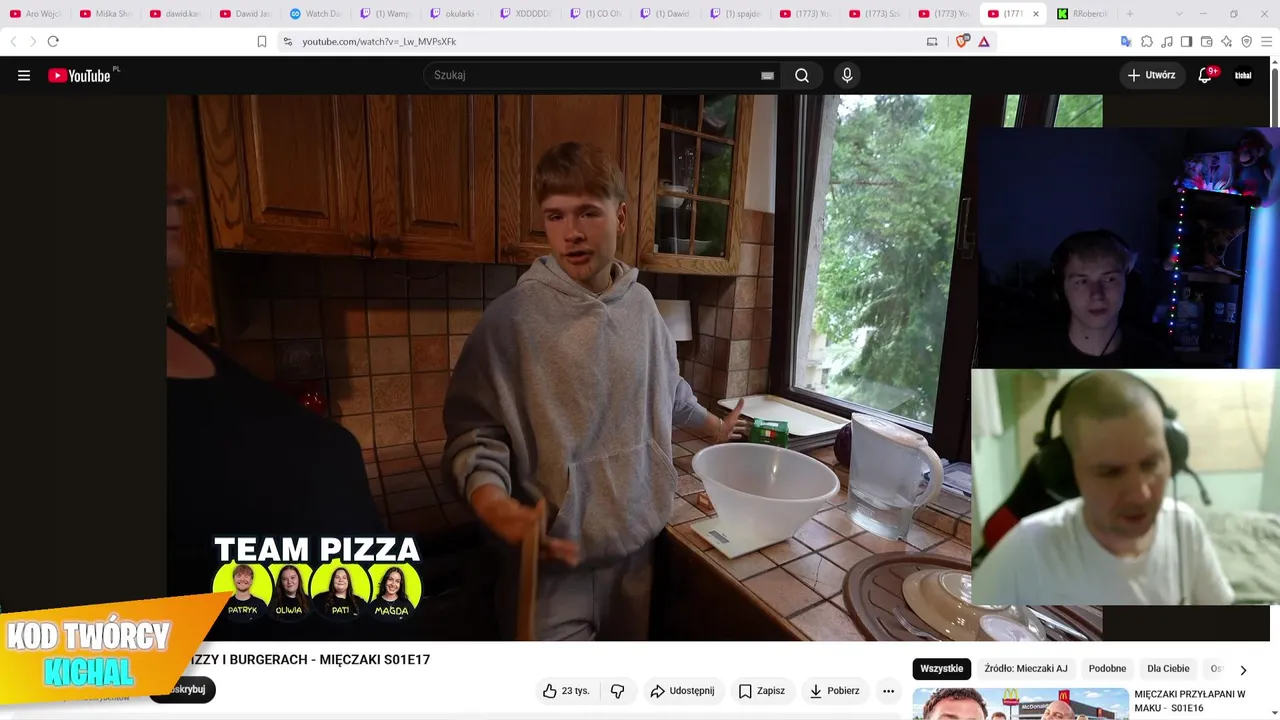Open the translate extension icon

point(1126,41)
